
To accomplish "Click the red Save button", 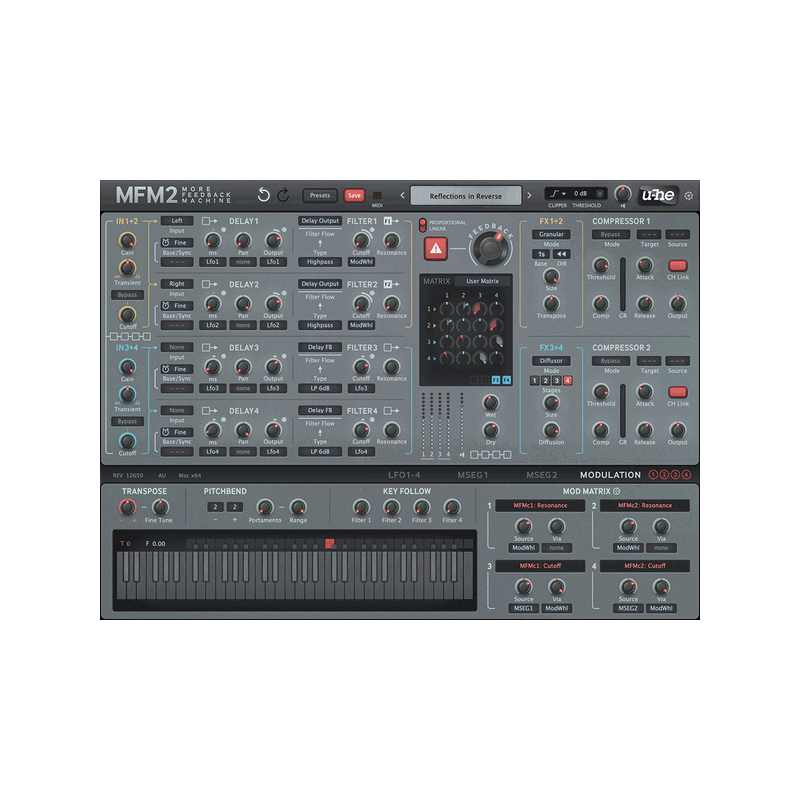I will pyautogui.click(x=354, y=195).
